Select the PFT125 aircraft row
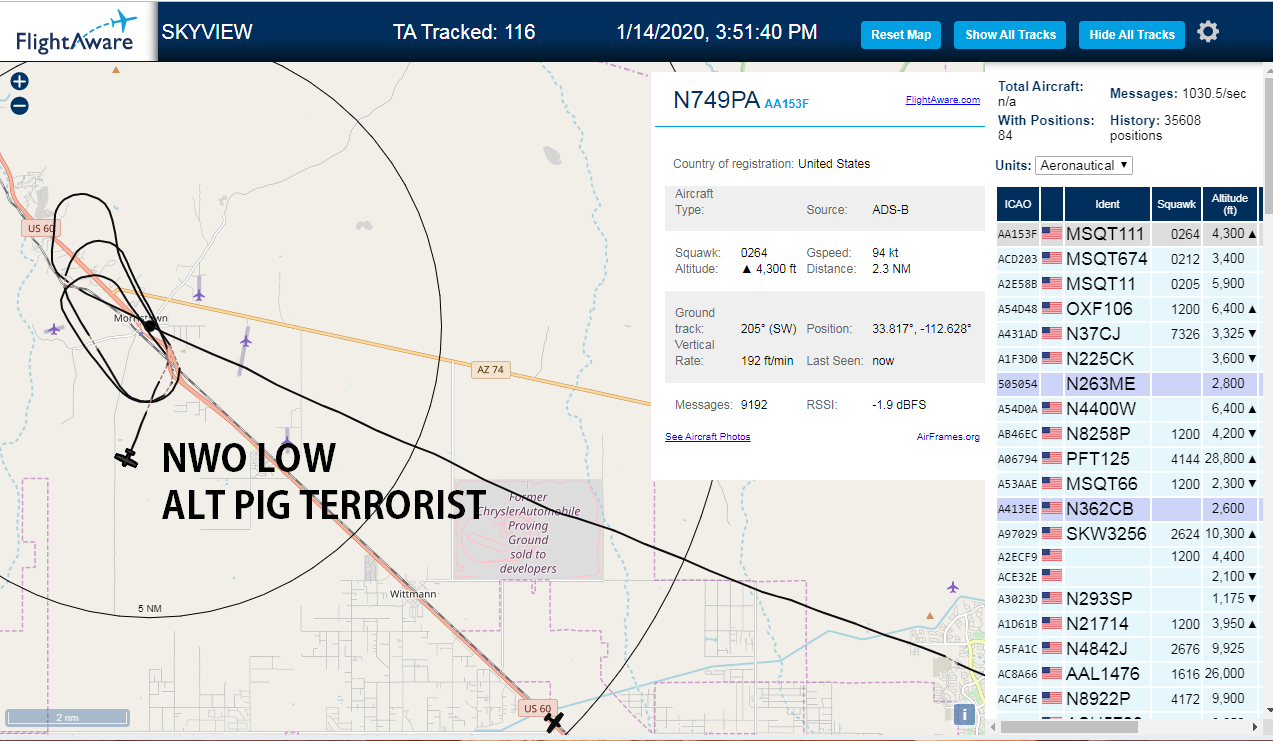The image size is (1273, 741). (1128, 459)
